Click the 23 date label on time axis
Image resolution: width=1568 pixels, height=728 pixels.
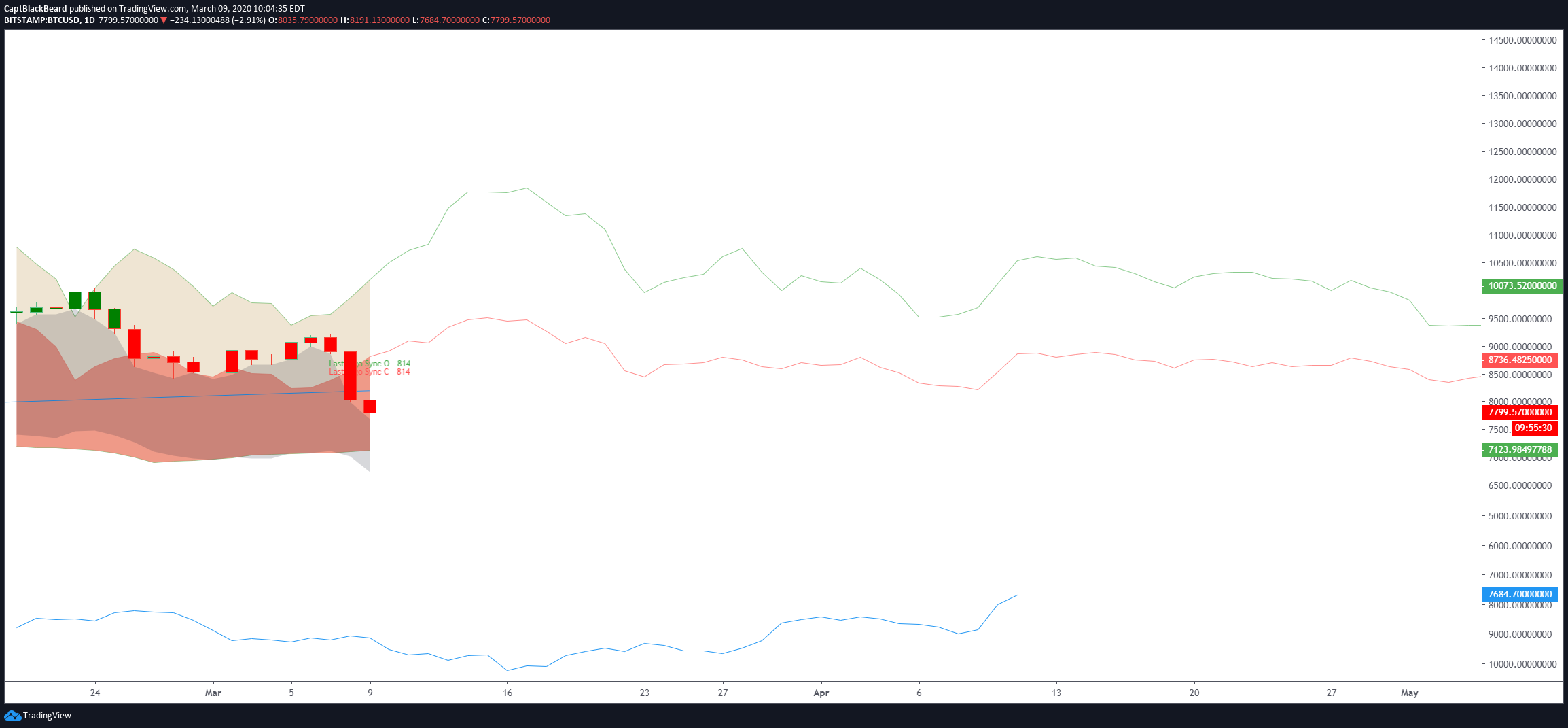(645, 693)
